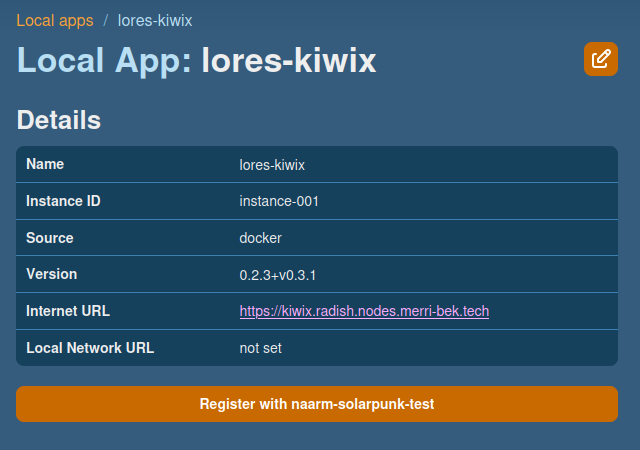
Task: Click the Local App: lores-kiwix page title
Action: coord(196,60)
